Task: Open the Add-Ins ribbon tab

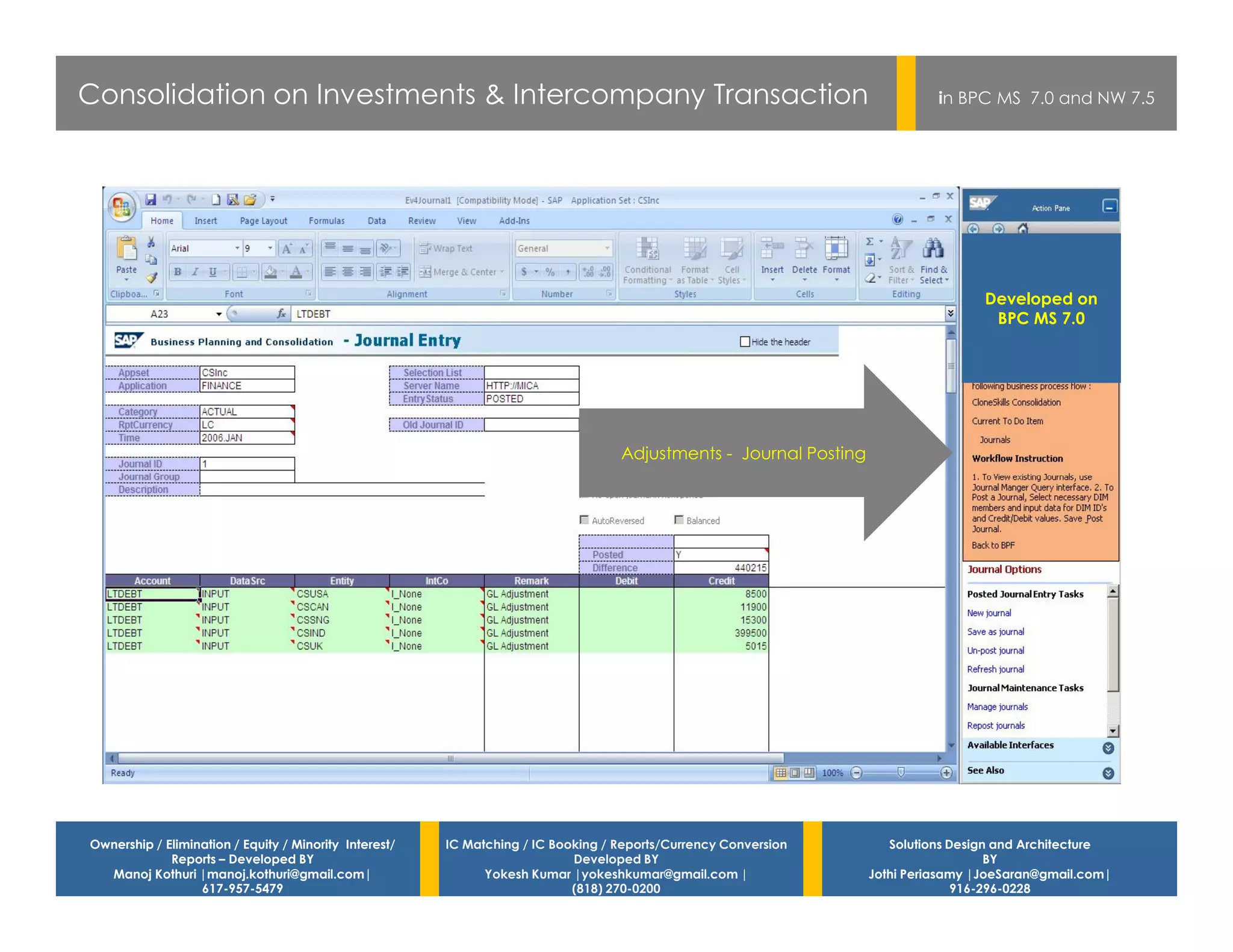Action: click(514, 221)
